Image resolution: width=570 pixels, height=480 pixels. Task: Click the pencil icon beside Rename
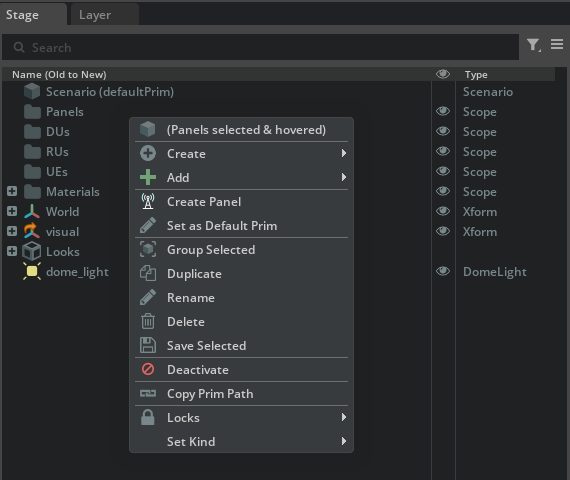point(148,297)
